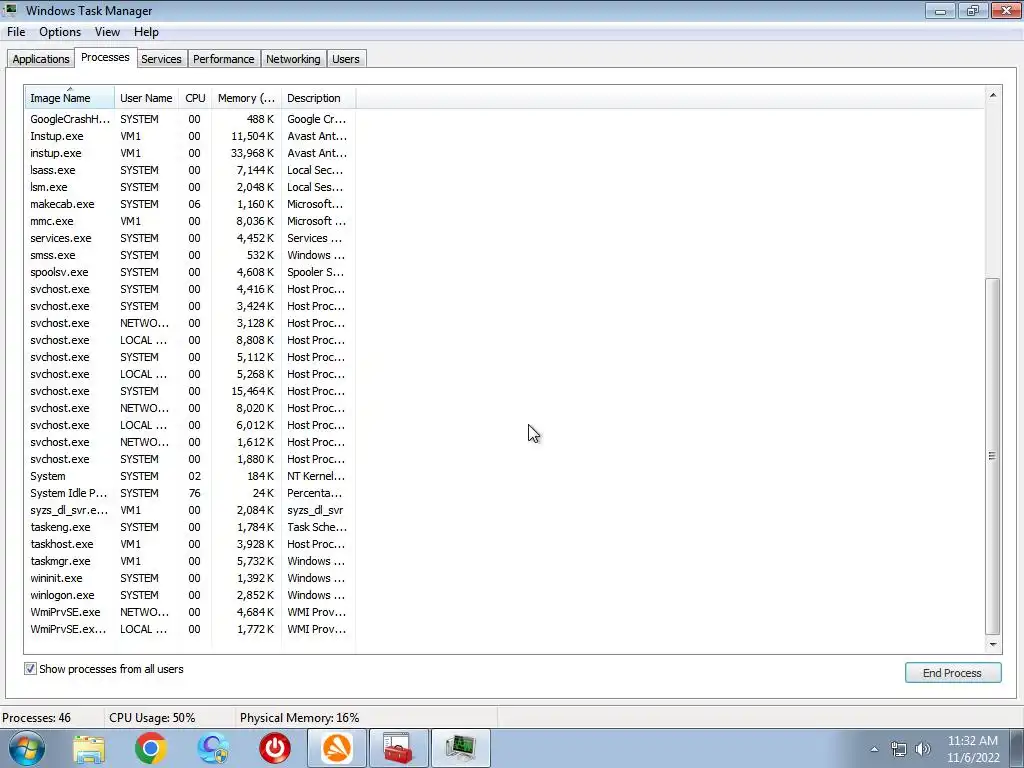1024x768 pixels.
Task: Select the wininit.exe process
Action: click(190, 578)
